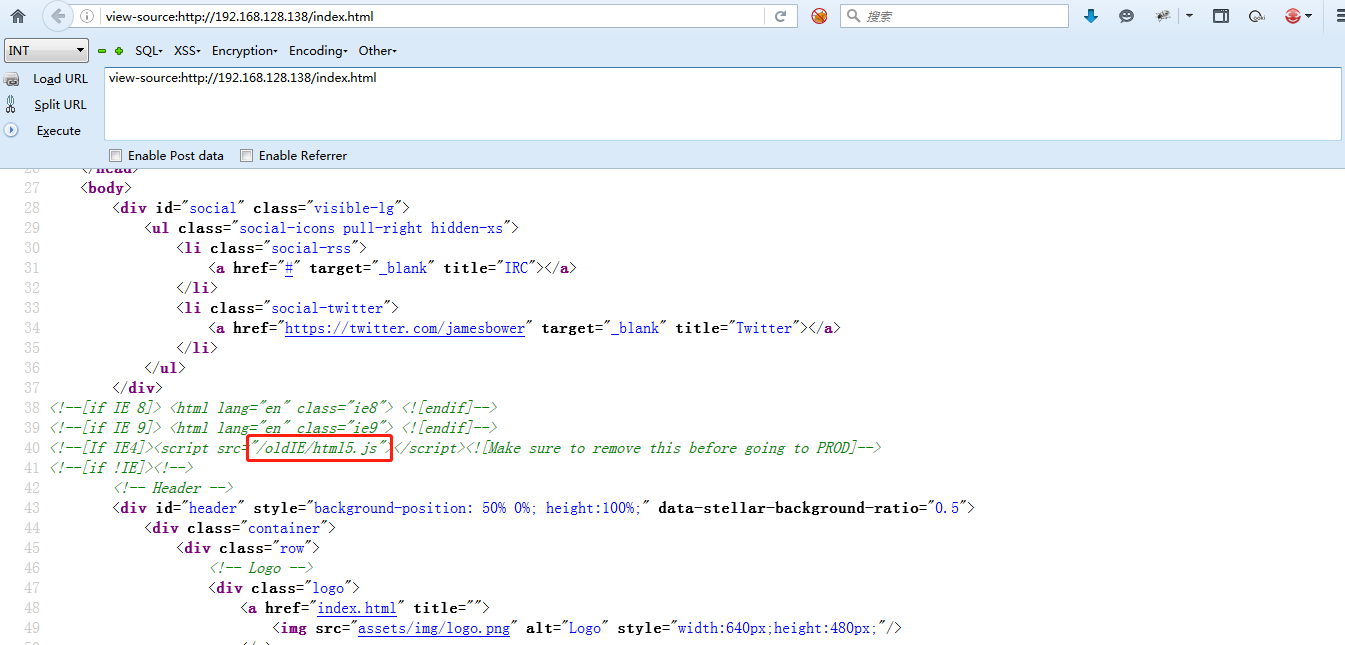Show site info via the 'i' icon

pyautogui.click(x=87, y=16)
